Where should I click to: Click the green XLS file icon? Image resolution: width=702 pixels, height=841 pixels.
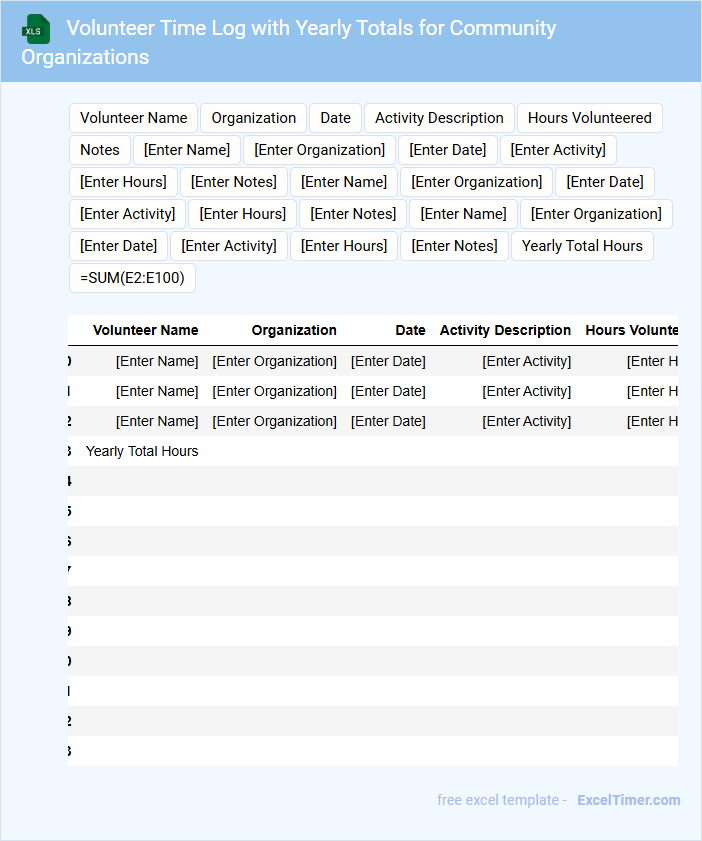click(x=37, y=29)
